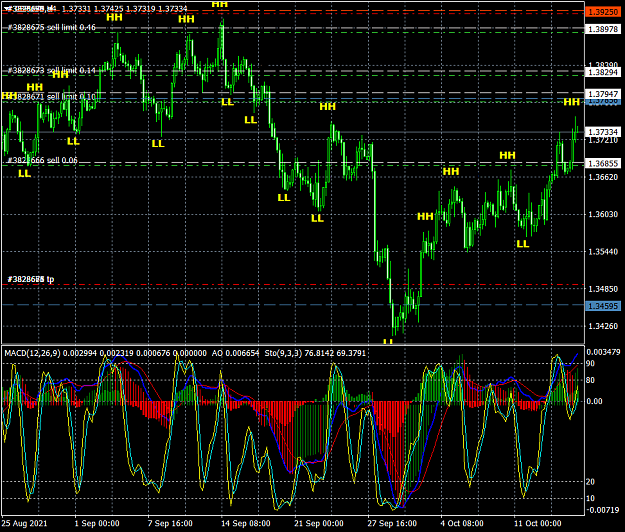Click the MACD(12,26,9) indicator label

click(32, 353)
